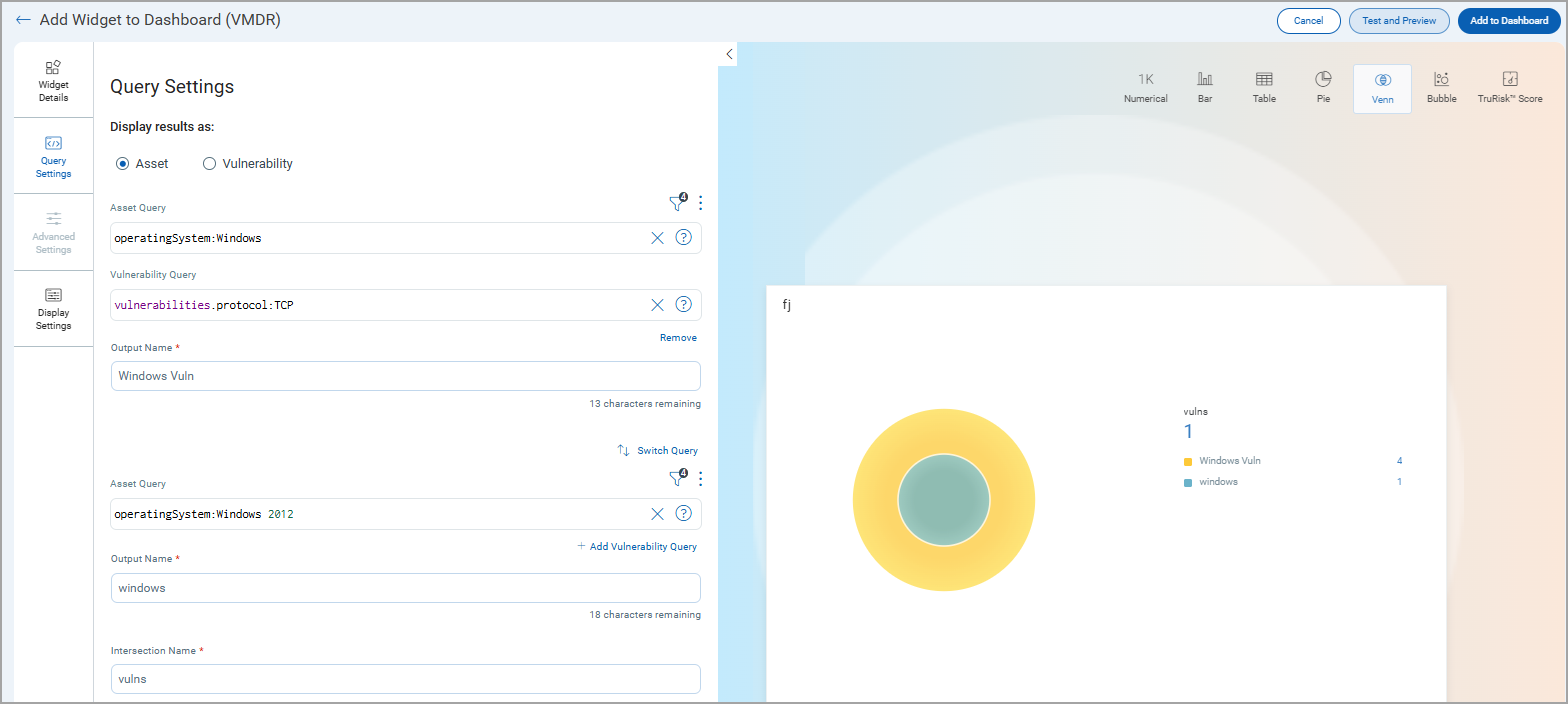Click the blue windows legend swatch
This screenshot has width=1568, height=704.
click(1188, 482)
